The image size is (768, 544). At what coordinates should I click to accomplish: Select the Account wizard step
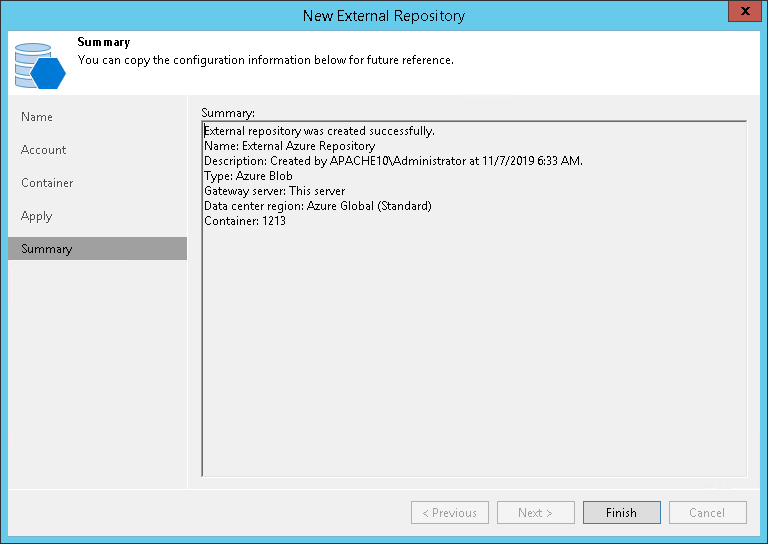coord(44,150)
